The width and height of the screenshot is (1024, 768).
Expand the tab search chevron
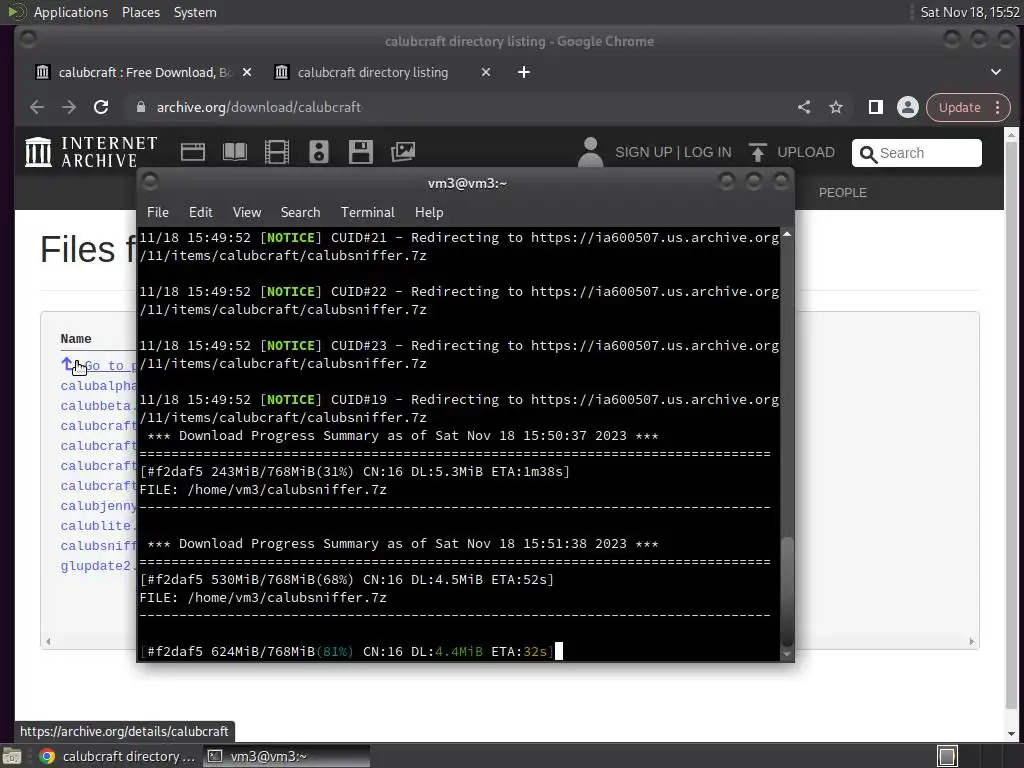point(996,72)
